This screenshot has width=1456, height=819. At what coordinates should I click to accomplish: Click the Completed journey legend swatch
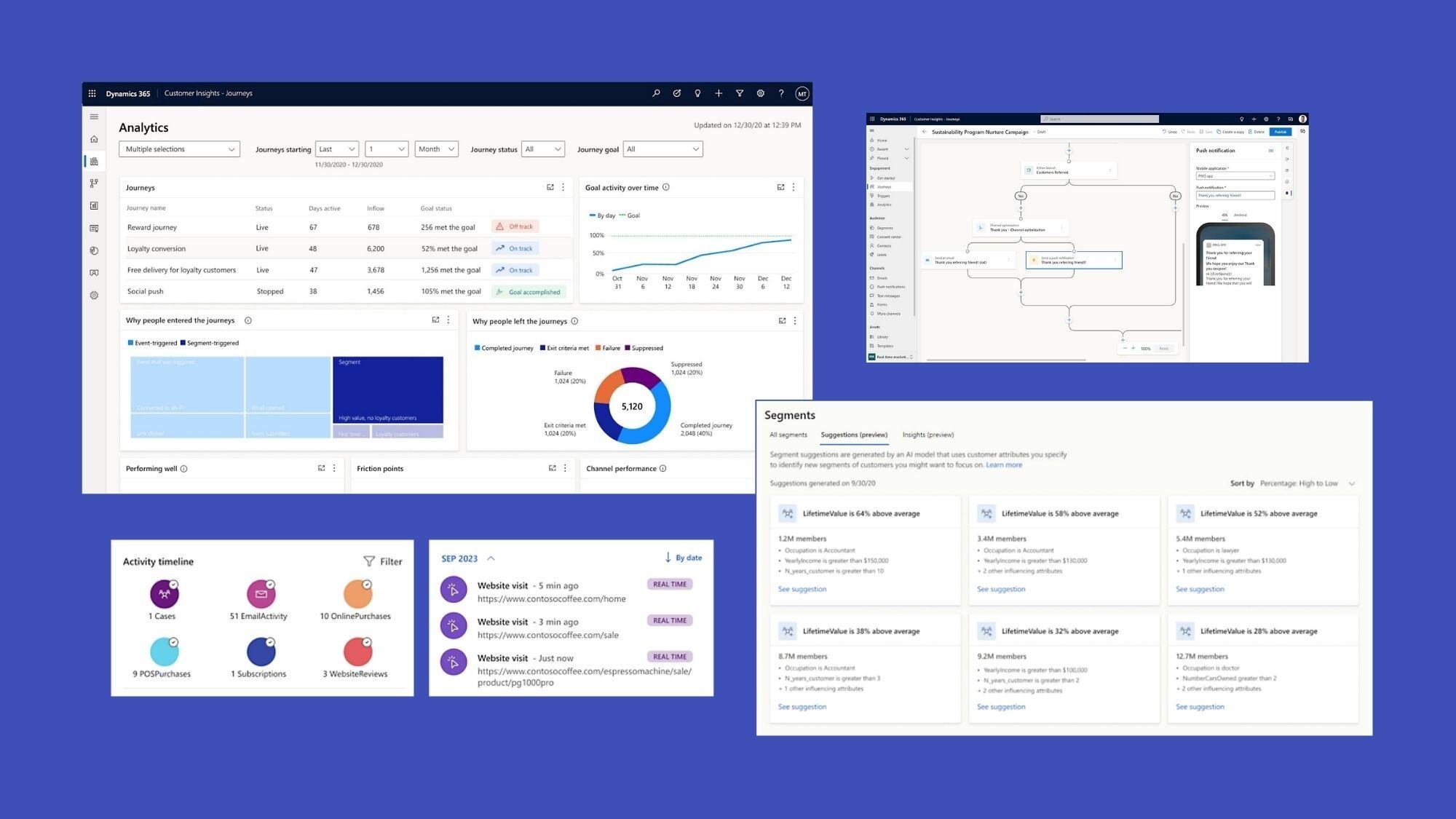point(477,348)
